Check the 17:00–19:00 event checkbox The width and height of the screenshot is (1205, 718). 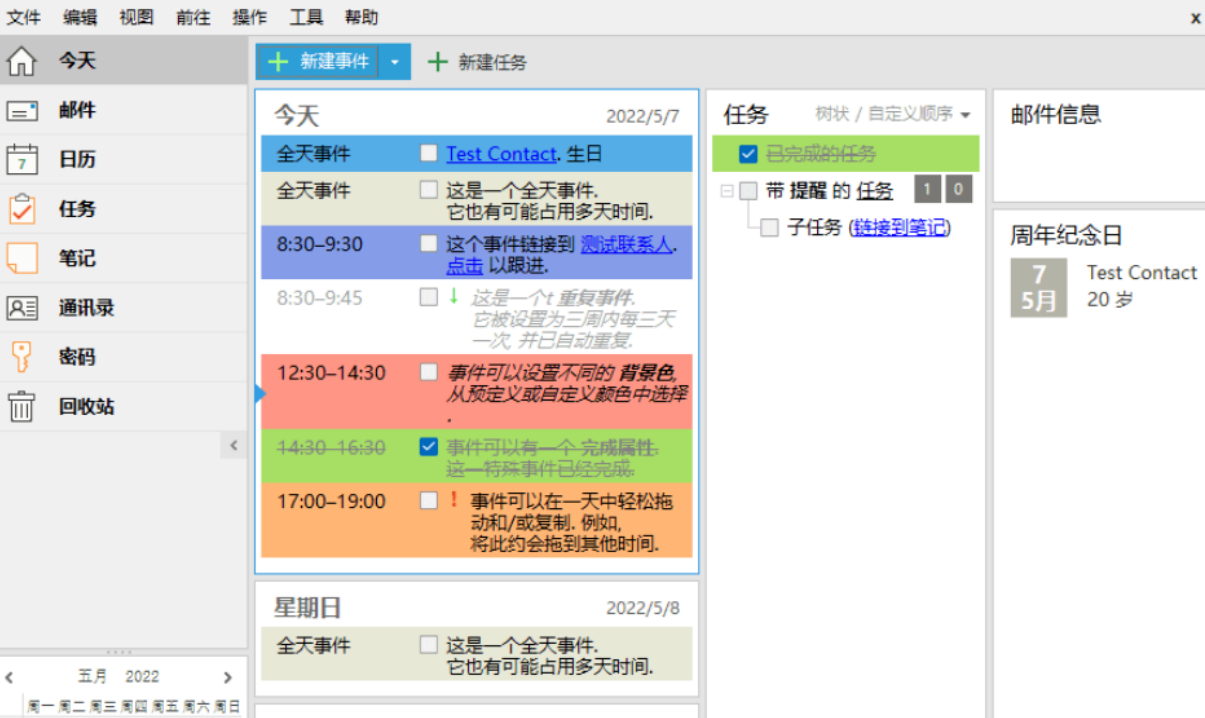429,501
